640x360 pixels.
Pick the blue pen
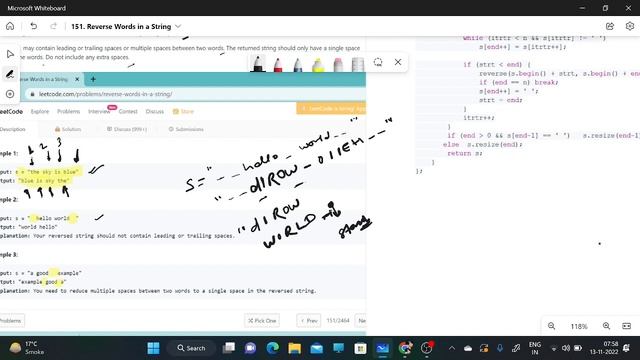click(x=298, y=64)
